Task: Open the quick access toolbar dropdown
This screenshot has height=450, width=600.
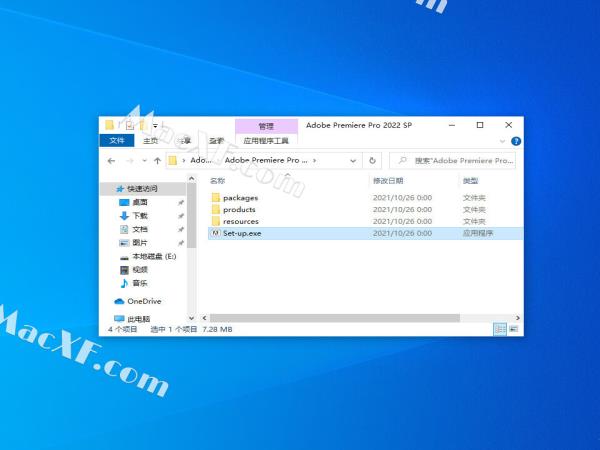Action: click(155, 126)
